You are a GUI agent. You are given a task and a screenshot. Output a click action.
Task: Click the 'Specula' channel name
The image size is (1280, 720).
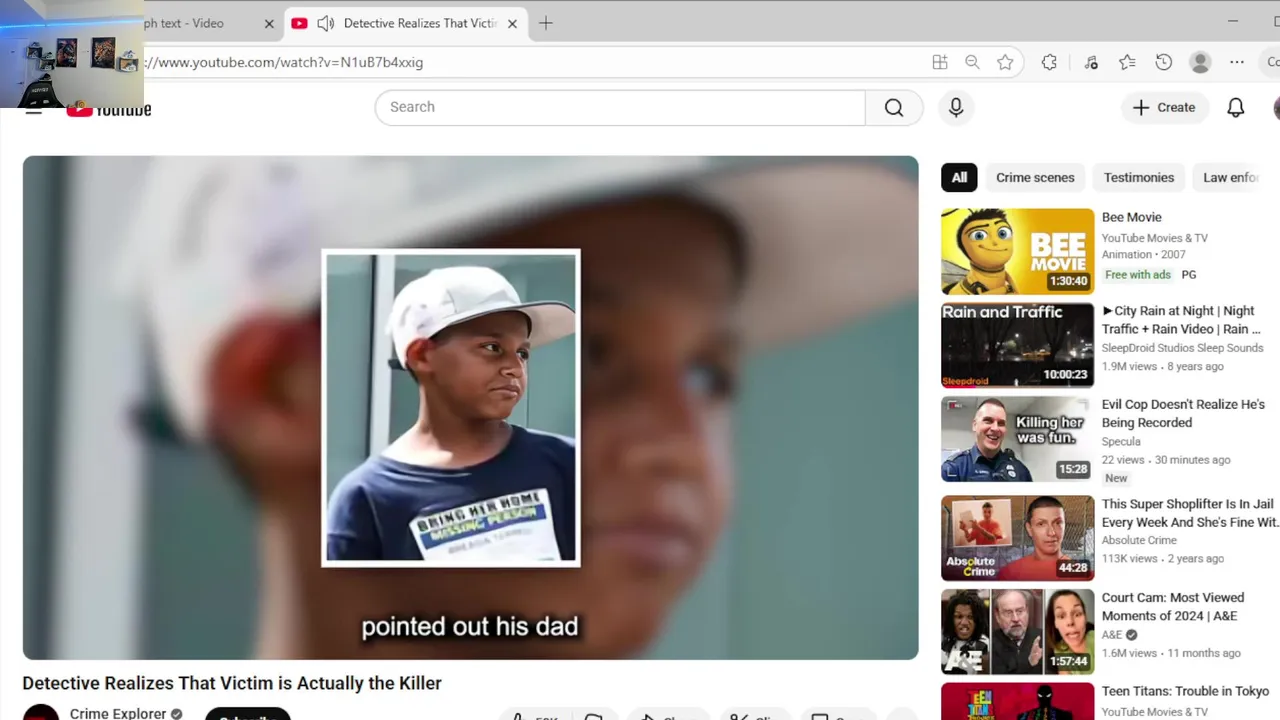(1121, 442)
